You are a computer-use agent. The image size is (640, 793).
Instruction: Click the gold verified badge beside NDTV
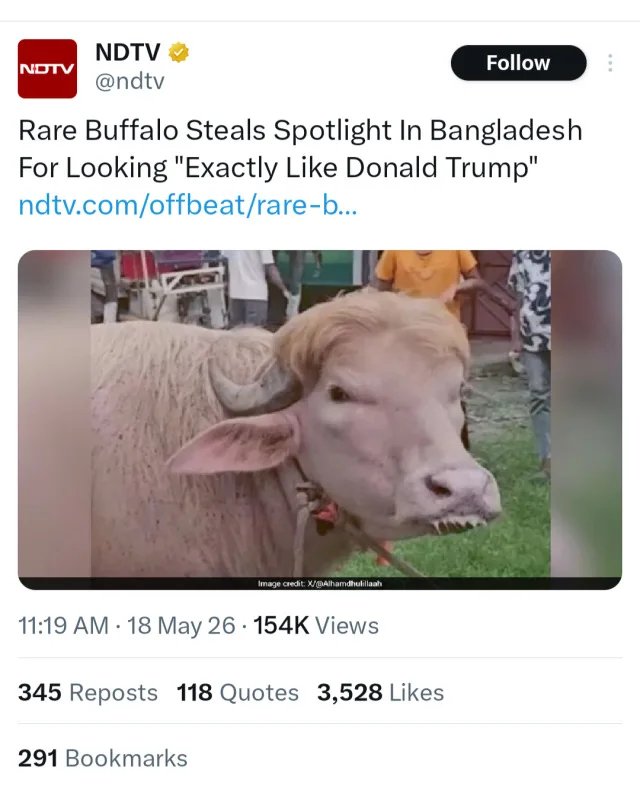click(x=178, y=52)
